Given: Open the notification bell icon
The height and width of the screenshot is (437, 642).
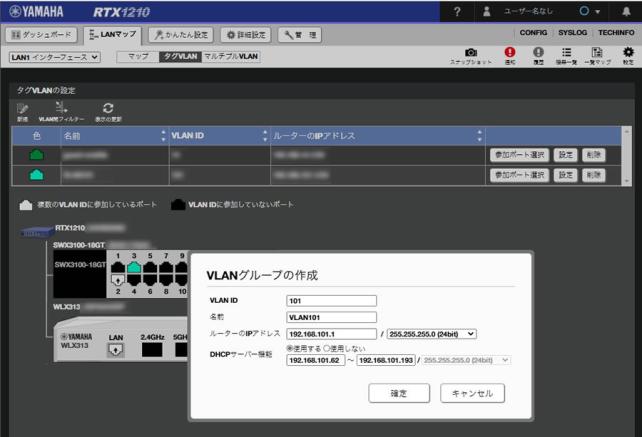Looking at the screenshot, I should pyautogui.click(x=626, y=11).
